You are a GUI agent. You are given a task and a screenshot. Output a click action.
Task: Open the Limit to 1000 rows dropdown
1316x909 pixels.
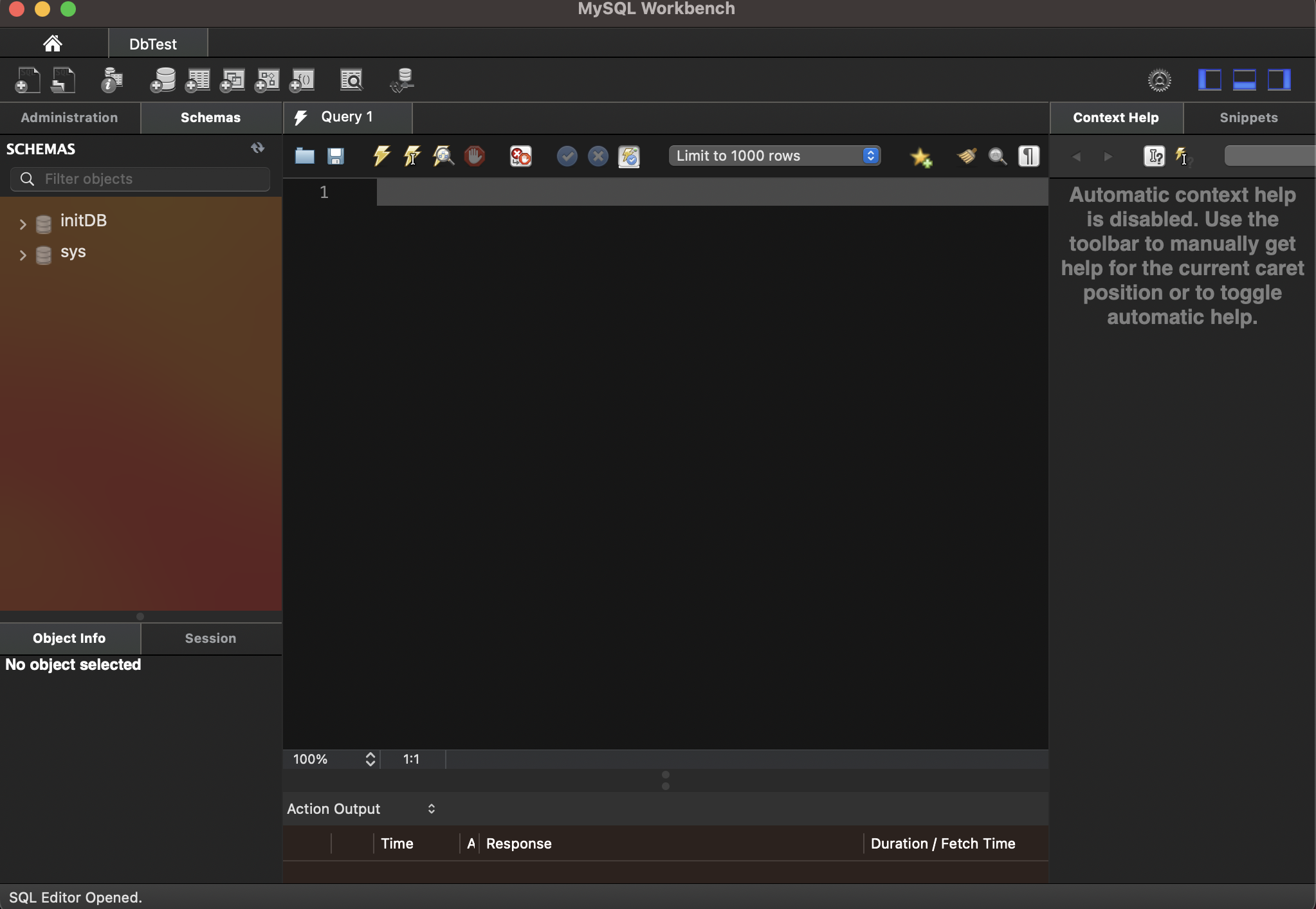click(774, 156)
